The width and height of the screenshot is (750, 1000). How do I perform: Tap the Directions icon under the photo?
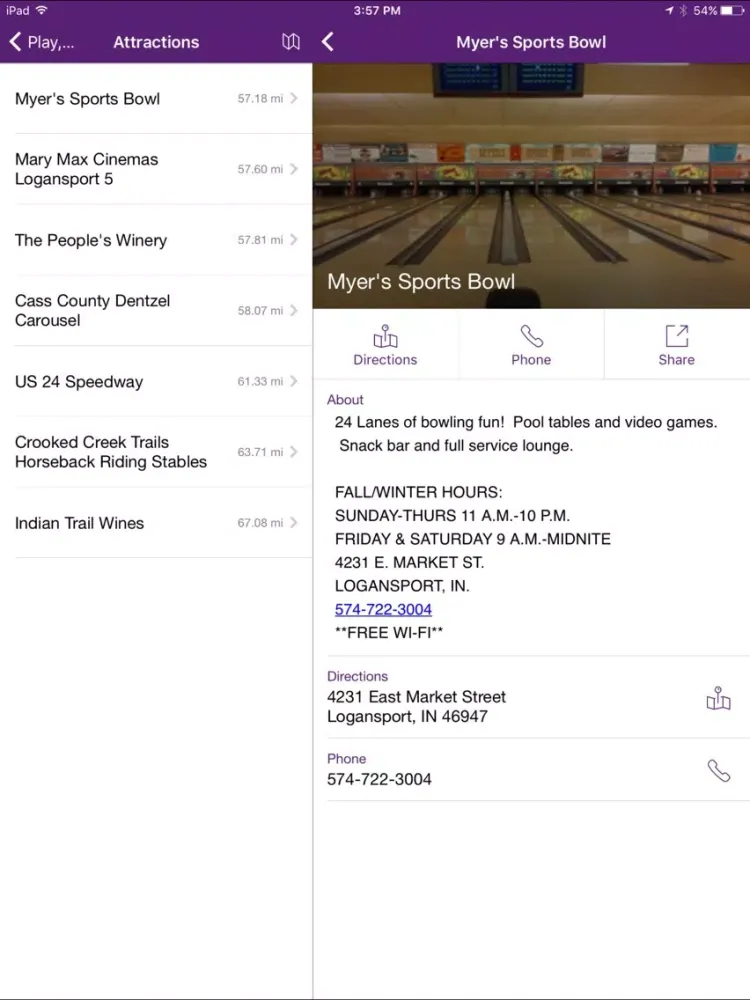coord(385,335)
